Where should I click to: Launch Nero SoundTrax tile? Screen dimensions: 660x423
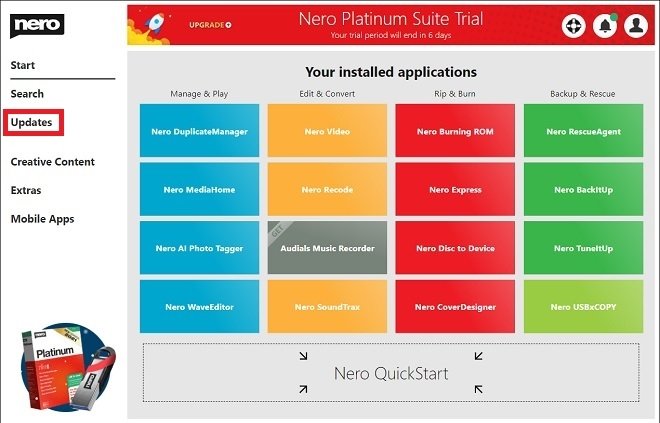327,306
